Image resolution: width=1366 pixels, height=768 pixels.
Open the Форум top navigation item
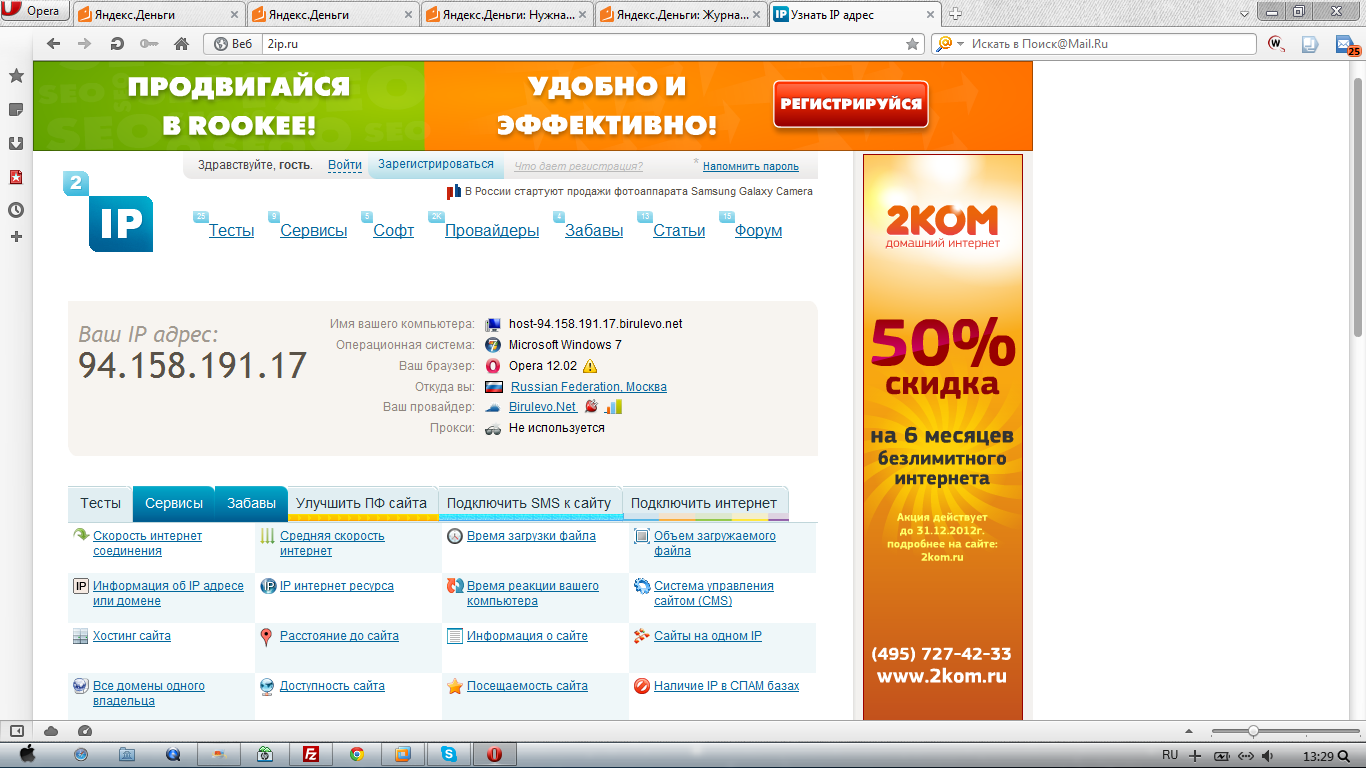(x=758, y=231)
